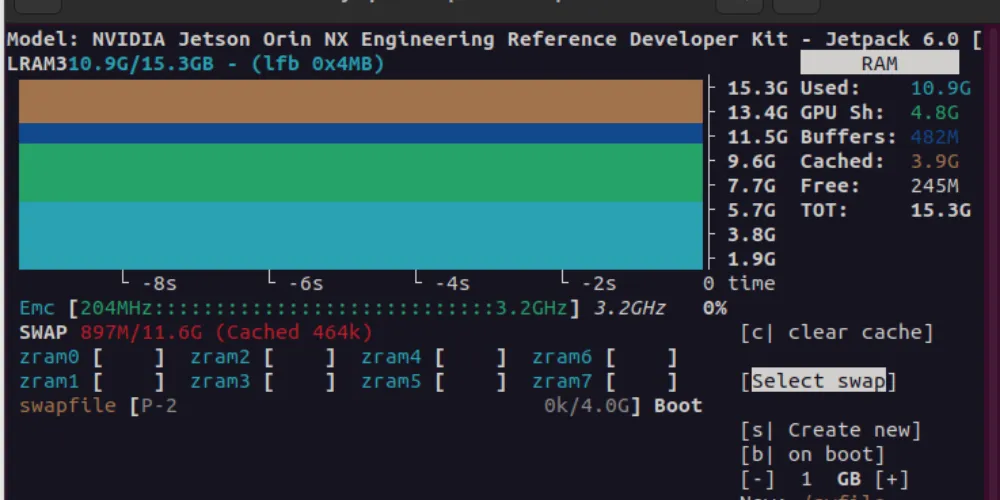This screenshot has width=1000, height=500.
Task: Click the Free 245M value
Action: [x=934, y=186]
